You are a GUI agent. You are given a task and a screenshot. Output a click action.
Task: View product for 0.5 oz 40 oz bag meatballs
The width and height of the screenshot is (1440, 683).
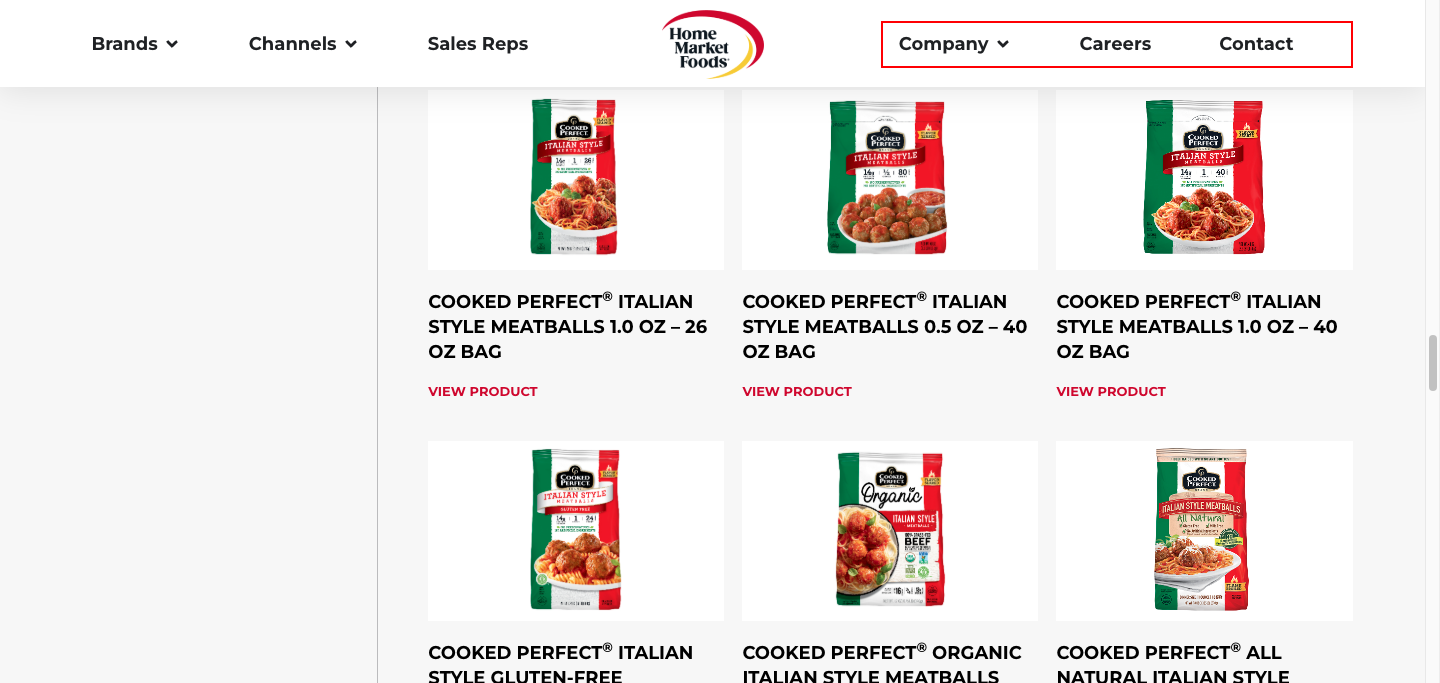point(797,392)
